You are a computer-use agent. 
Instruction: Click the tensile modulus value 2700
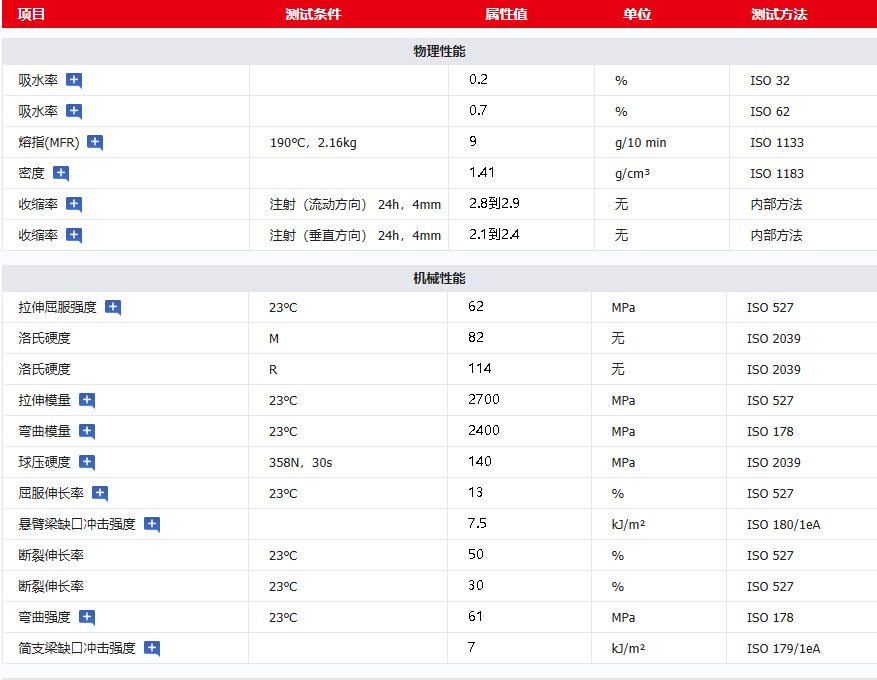[x=484, y=399]
